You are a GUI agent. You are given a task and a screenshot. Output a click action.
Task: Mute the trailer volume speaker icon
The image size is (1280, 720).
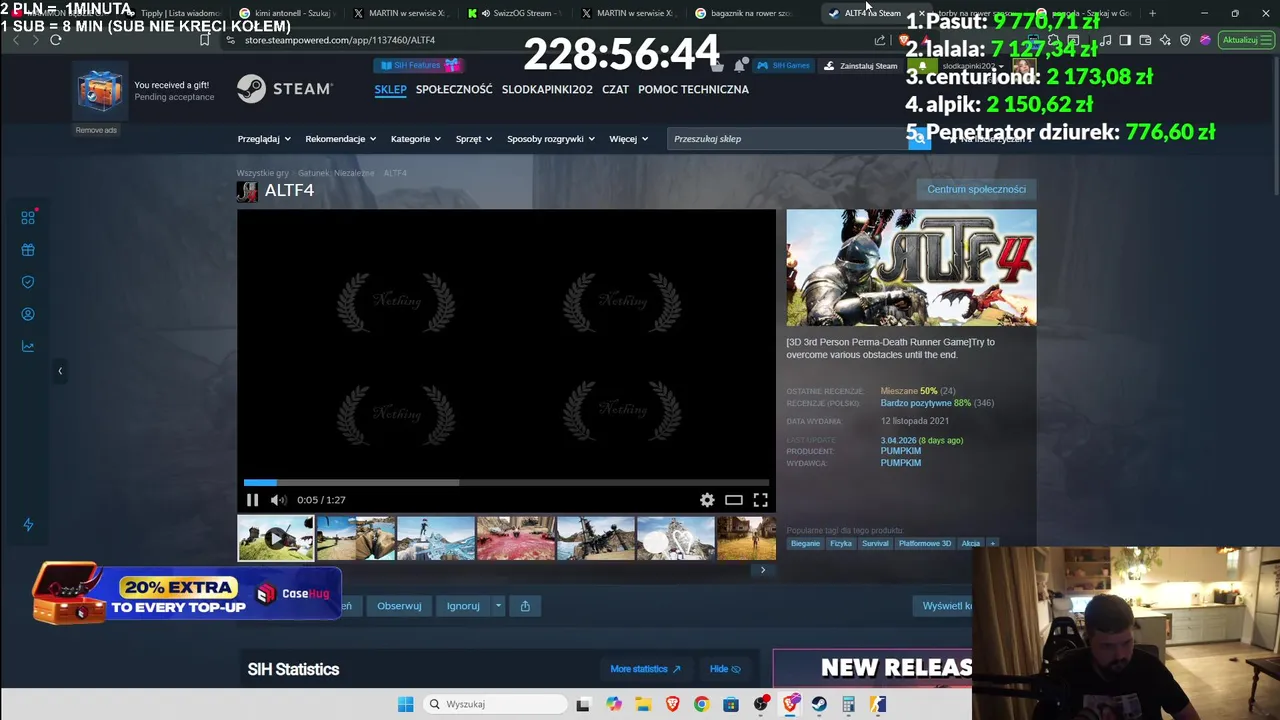pyautogui.click(x=279, y=500)
